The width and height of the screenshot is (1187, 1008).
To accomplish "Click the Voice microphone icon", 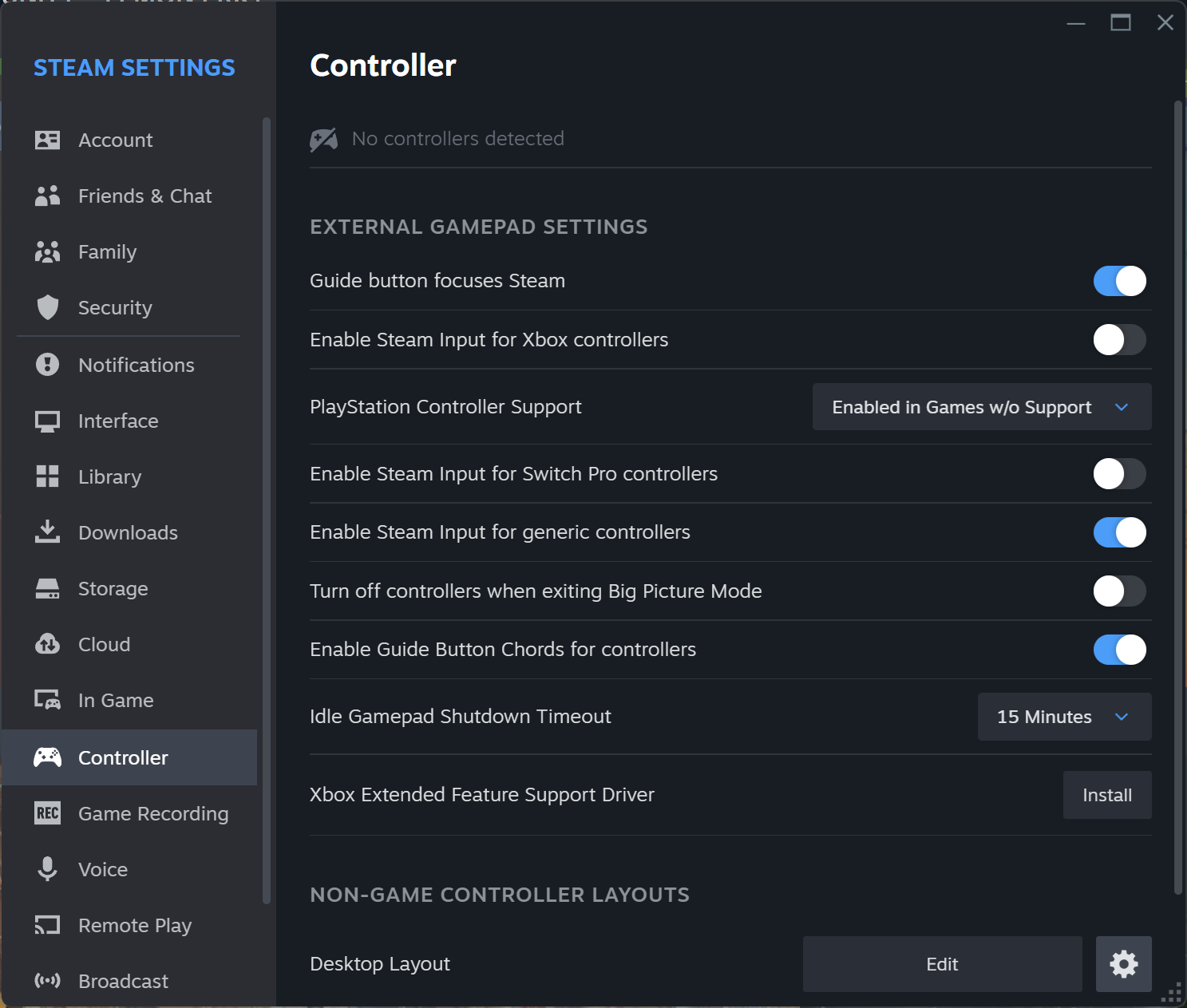I will click(48, 869).
